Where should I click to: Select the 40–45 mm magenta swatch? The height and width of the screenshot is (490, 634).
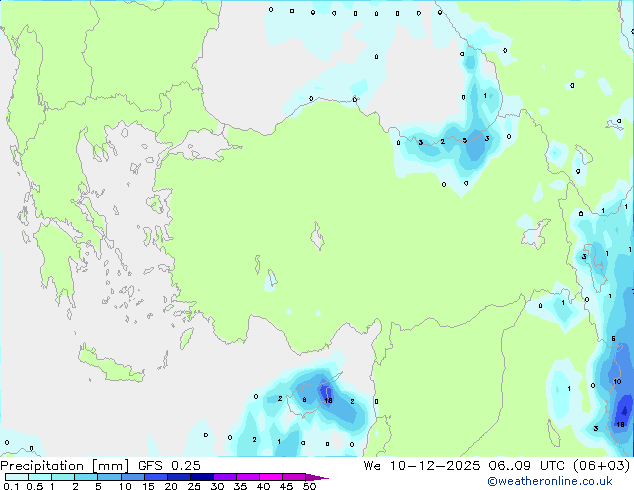[x=271, y=477]
